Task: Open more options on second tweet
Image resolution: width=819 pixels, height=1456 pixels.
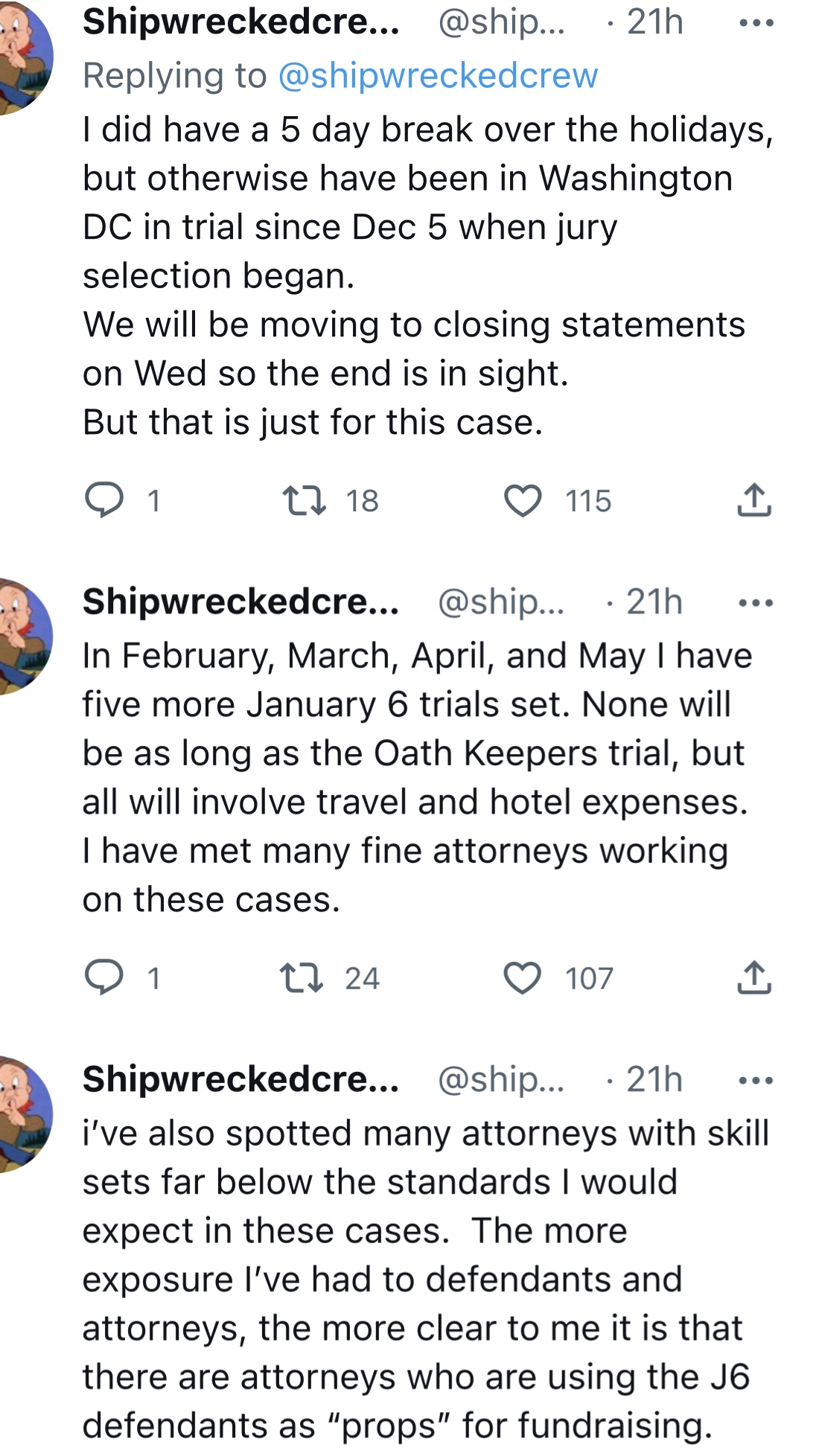Action: 756,602
